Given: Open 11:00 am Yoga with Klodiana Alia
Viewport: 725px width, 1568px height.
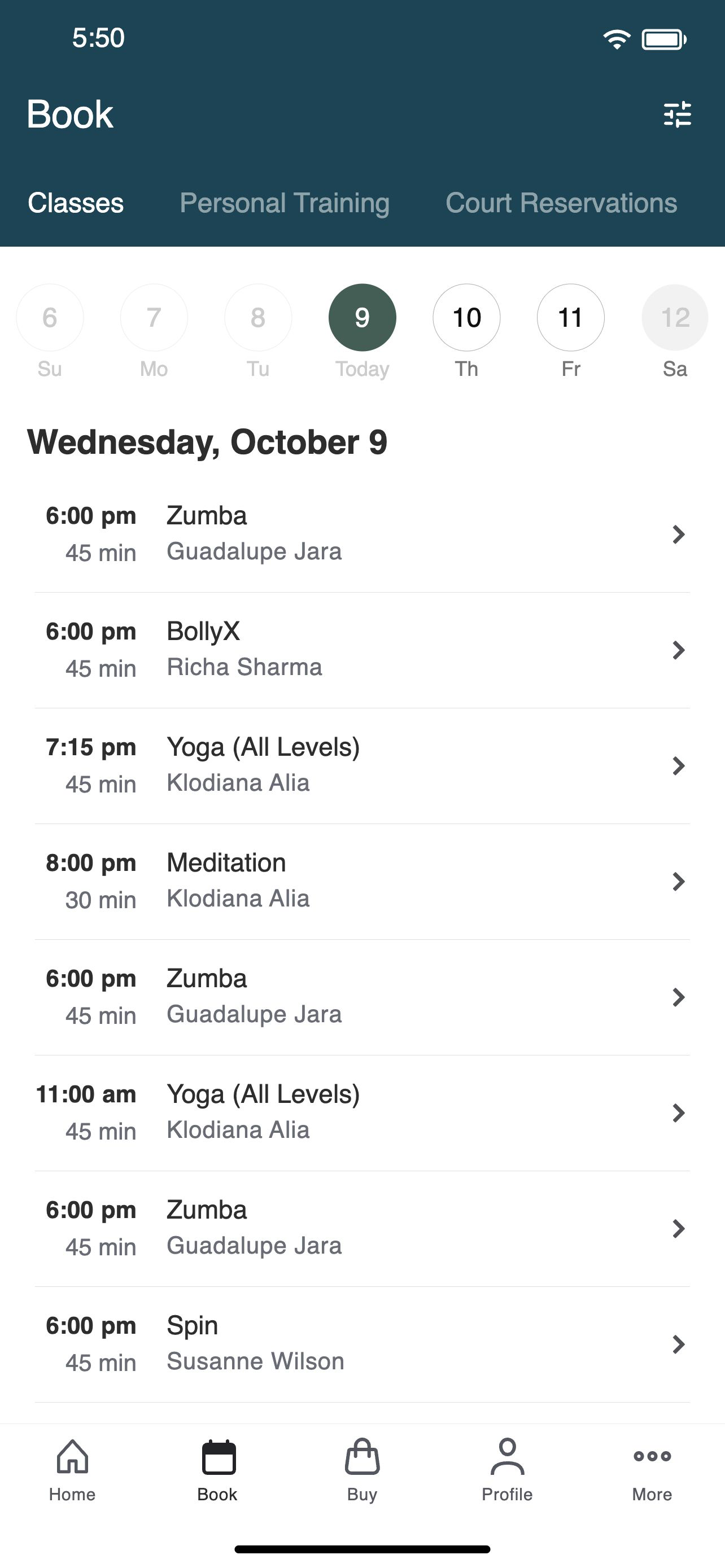Looking at the screenshot, I should coord(362,1113).
